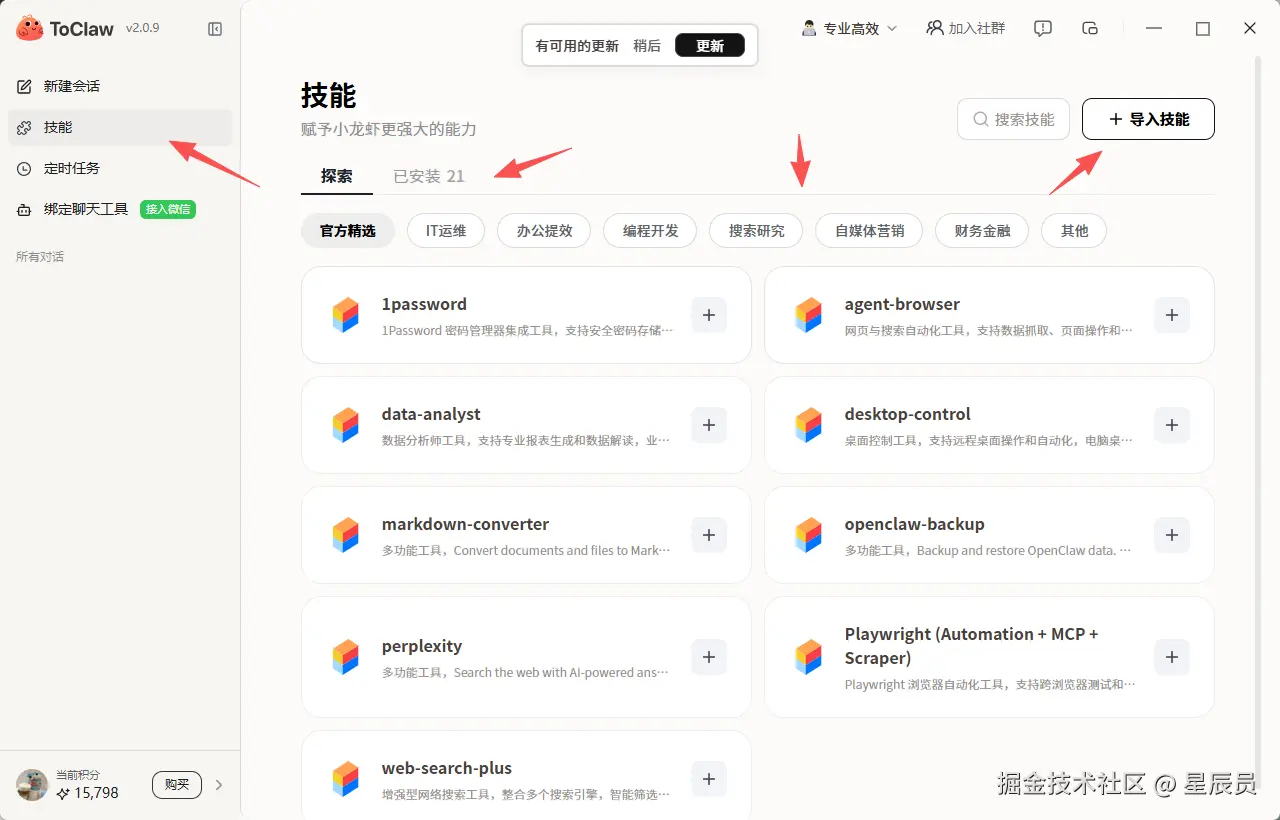Click the user avatar at bottom left

[x=32, y=785]
